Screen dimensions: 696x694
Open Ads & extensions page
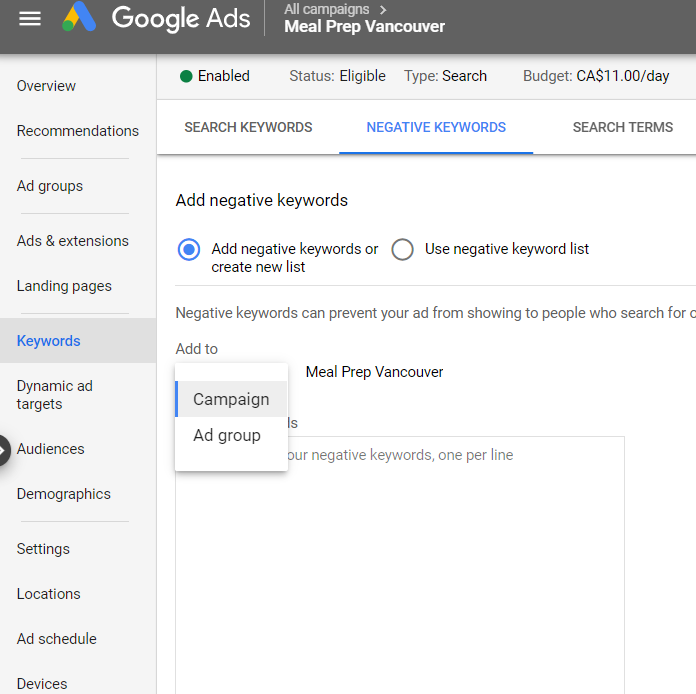pyautogui.click(x=73, y=241)
